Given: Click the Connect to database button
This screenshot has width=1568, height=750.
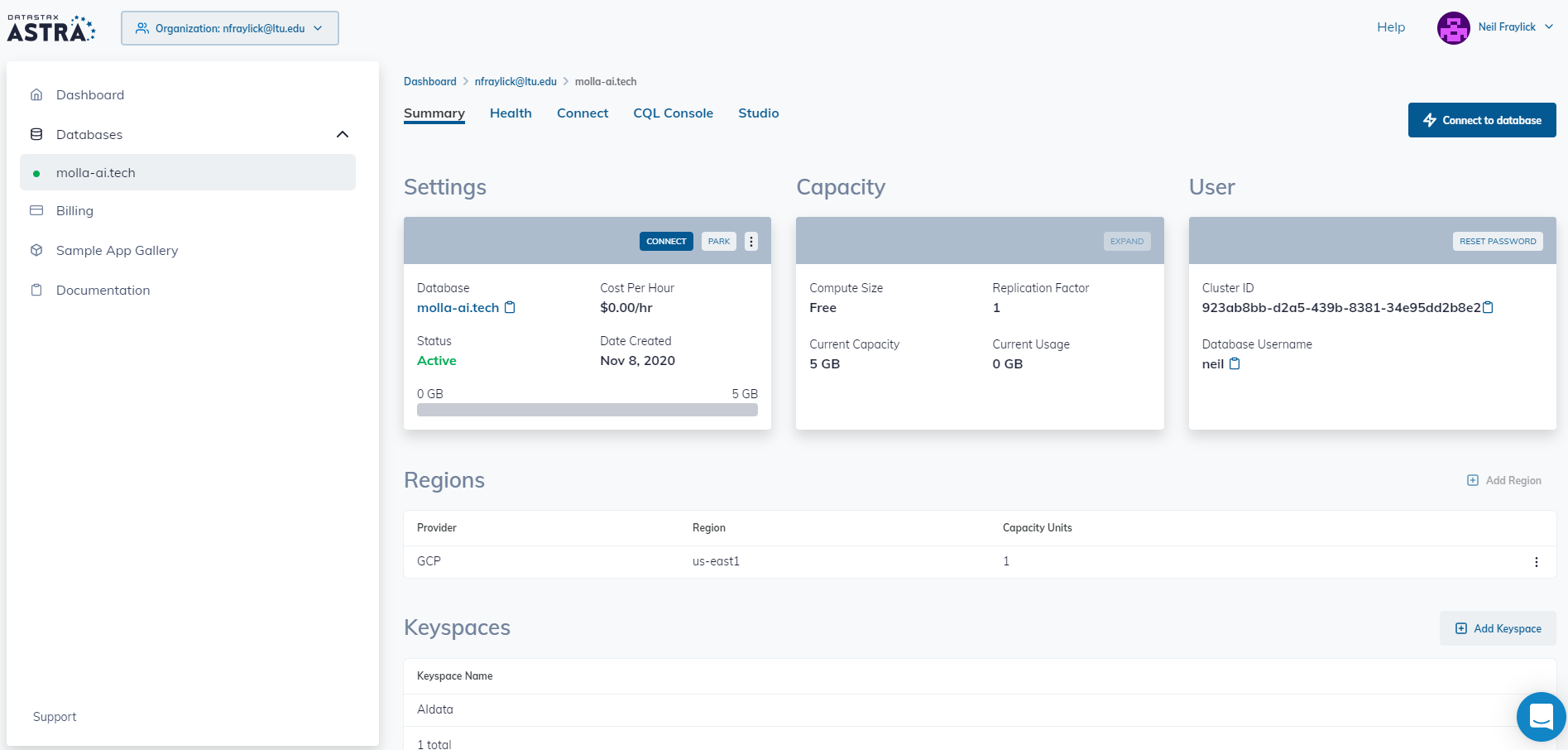Looking at the screenshot, I should pyautogui.click(x=1482, y=120).
